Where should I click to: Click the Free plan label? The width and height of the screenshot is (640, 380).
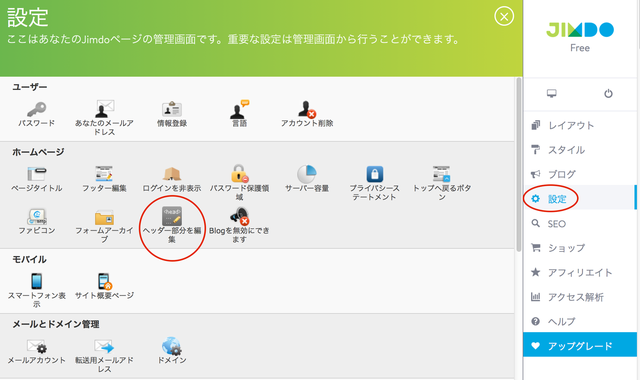[580, 48]
